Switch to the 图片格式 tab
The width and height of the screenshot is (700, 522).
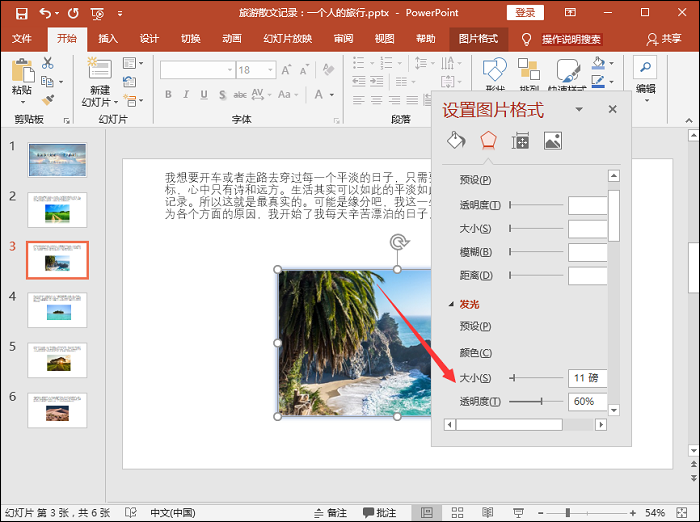click(478, 39)
